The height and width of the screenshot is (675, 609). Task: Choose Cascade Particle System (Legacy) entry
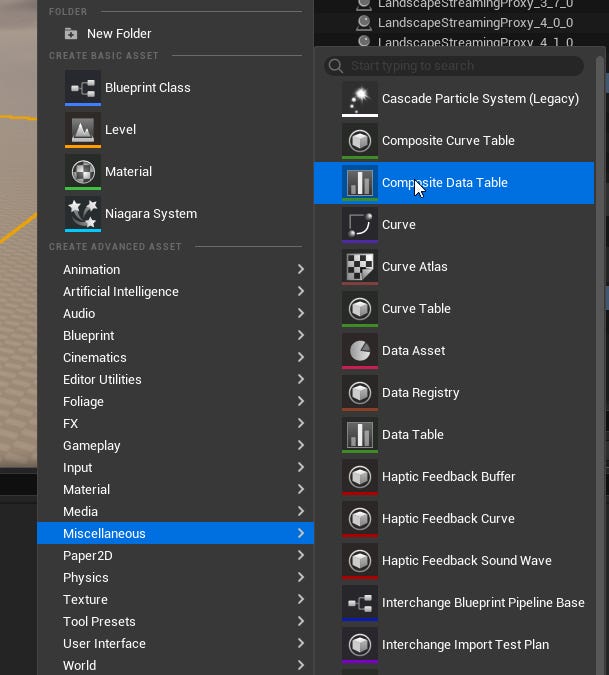point(454,99)
